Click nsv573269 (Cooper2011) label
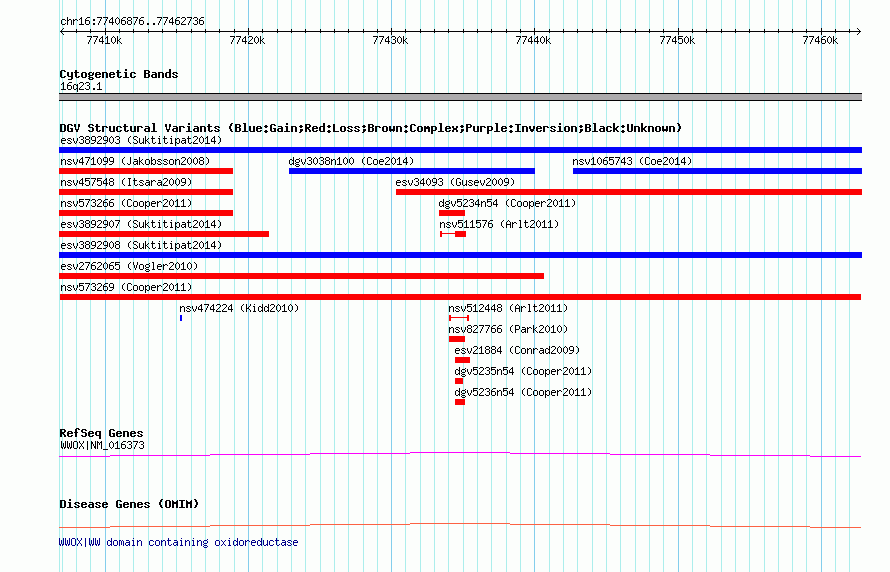Viewport: 890px width, 572px height. 126,287
